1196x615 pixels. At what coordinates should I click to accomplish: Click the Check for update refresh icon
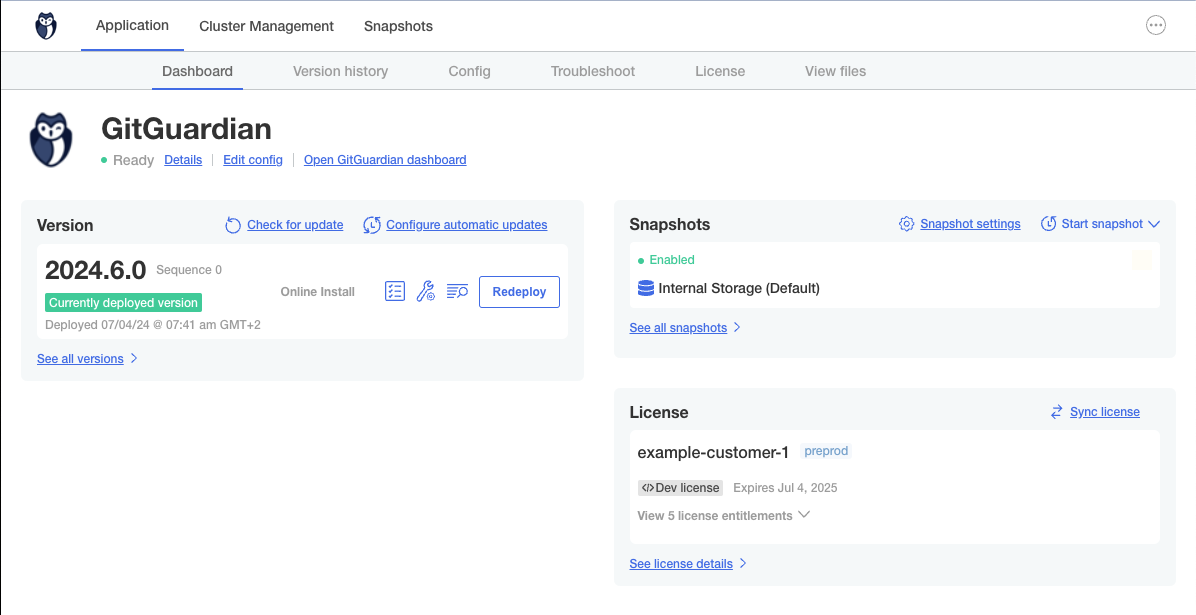click(x=233, y=225)
